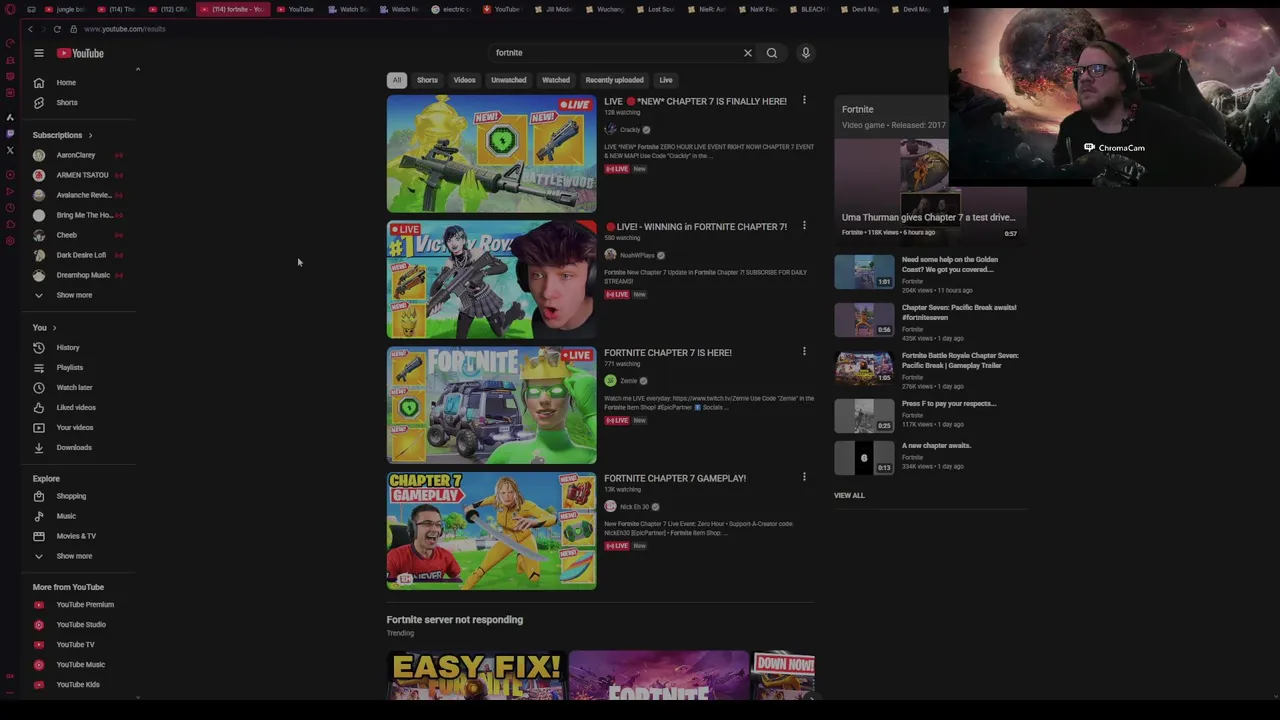Click the fortnite search input field

coord(615,53)
